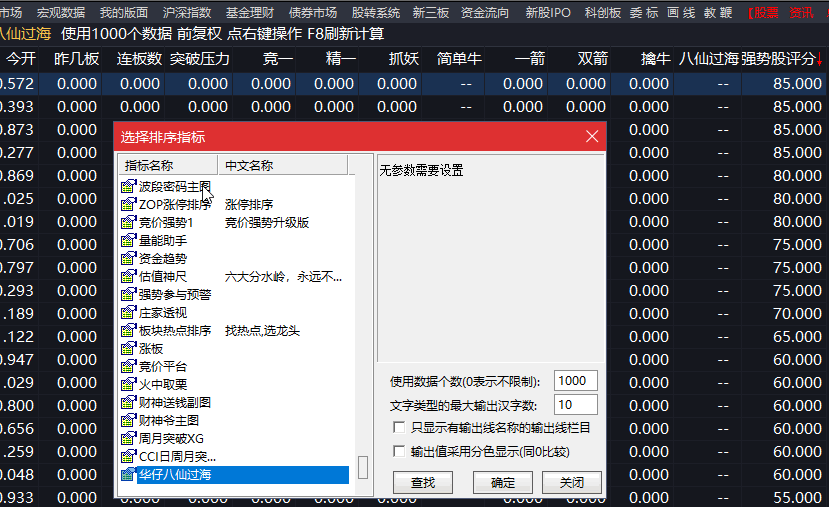Click the icon beside CCI日周月突...

[x=128, y=456]
